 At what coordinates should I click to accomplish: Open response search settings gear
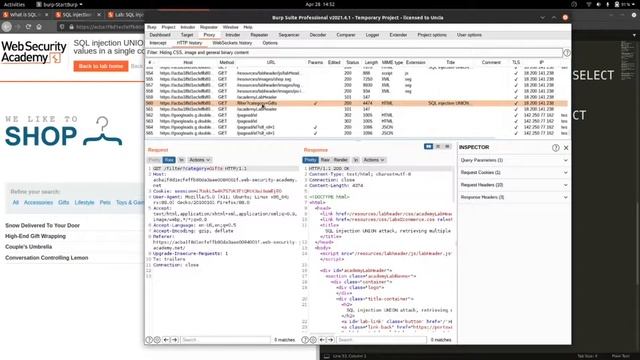point(313,340)
